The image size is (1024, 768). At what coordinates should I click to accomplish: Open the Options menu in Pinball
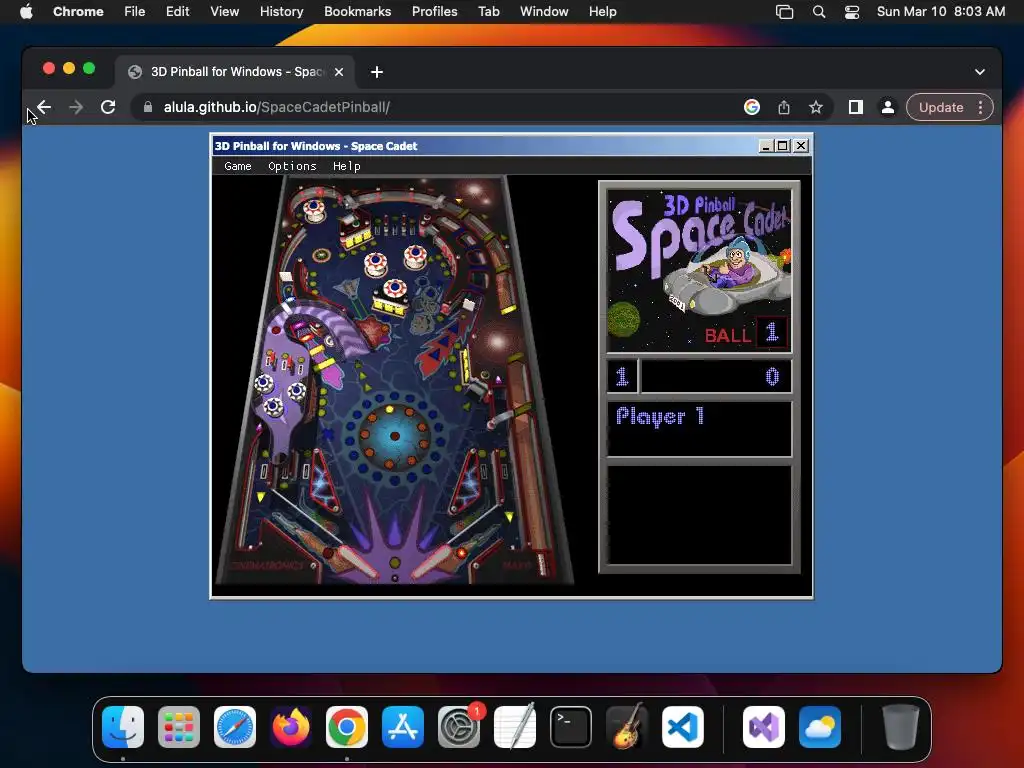coord(292,166)
